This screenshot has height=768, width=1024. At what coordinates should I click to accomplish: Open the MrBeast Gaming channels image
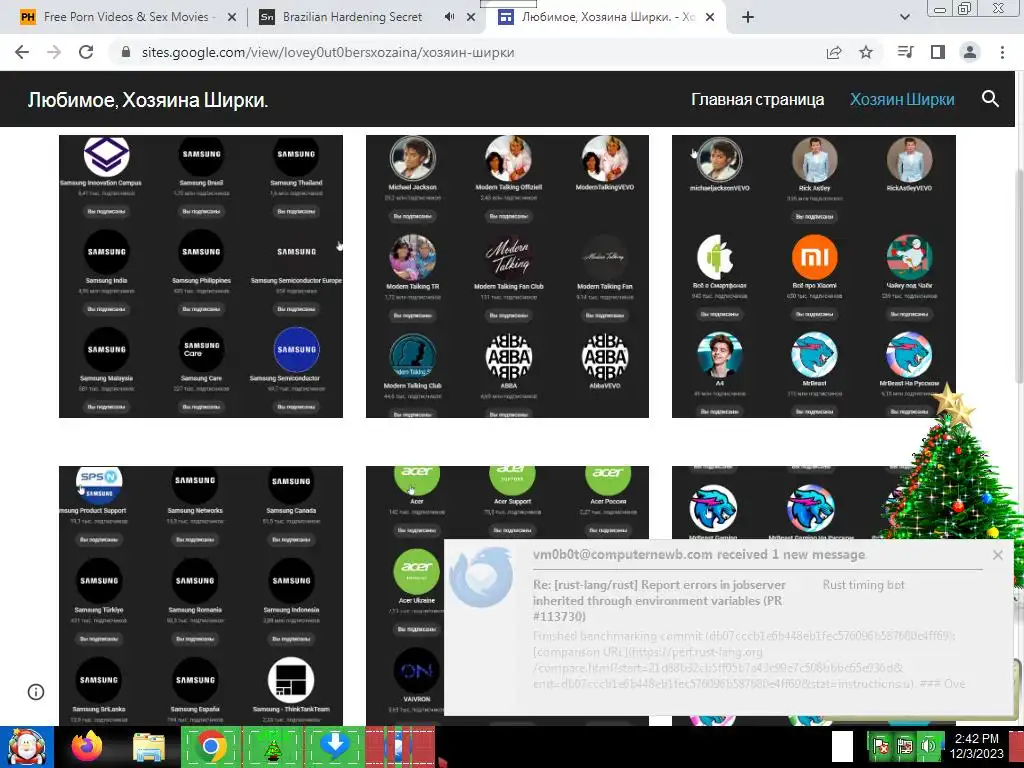click(784, 502)
